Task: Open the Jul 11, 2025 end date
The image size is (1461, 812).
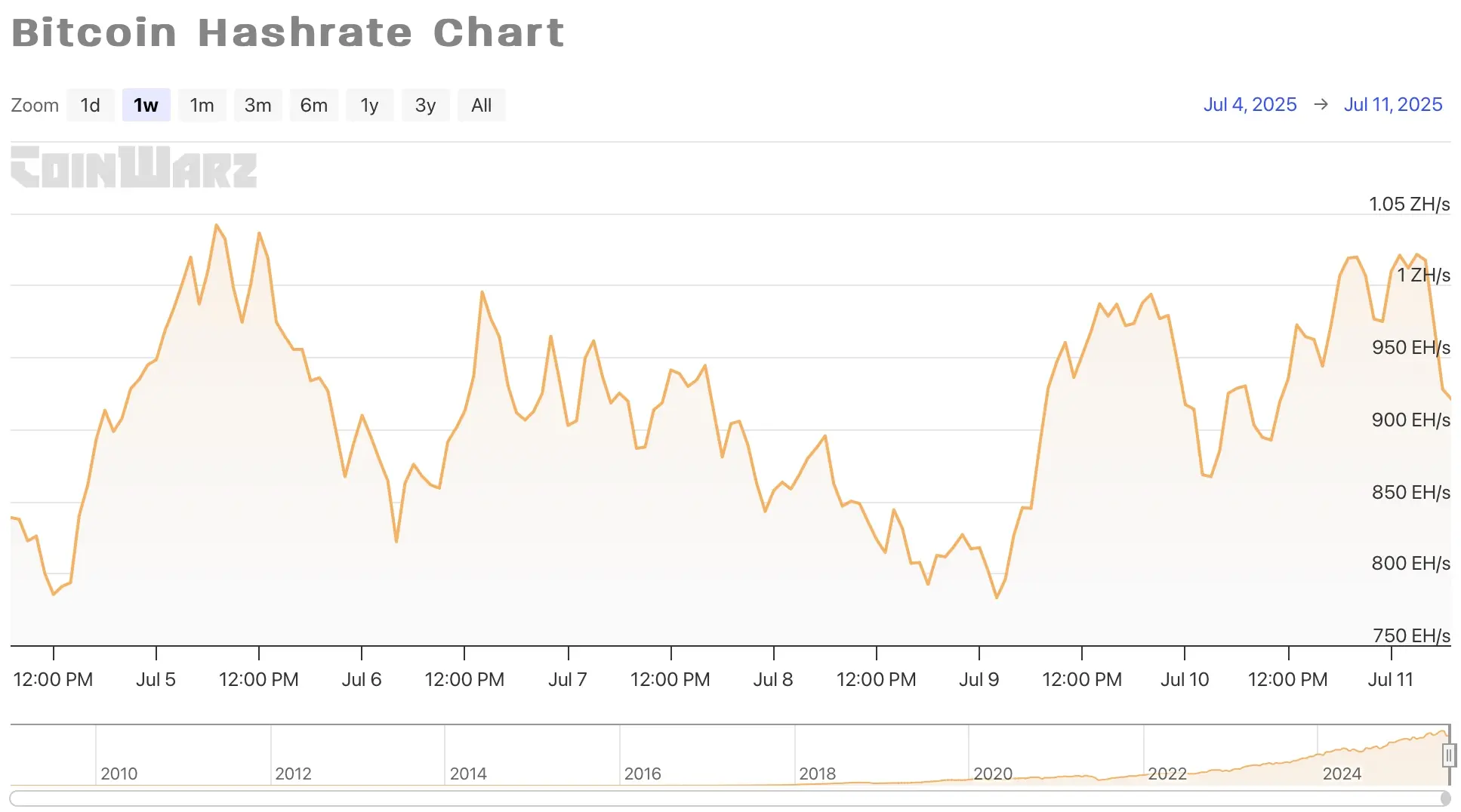Action: tap(1392, 104)
